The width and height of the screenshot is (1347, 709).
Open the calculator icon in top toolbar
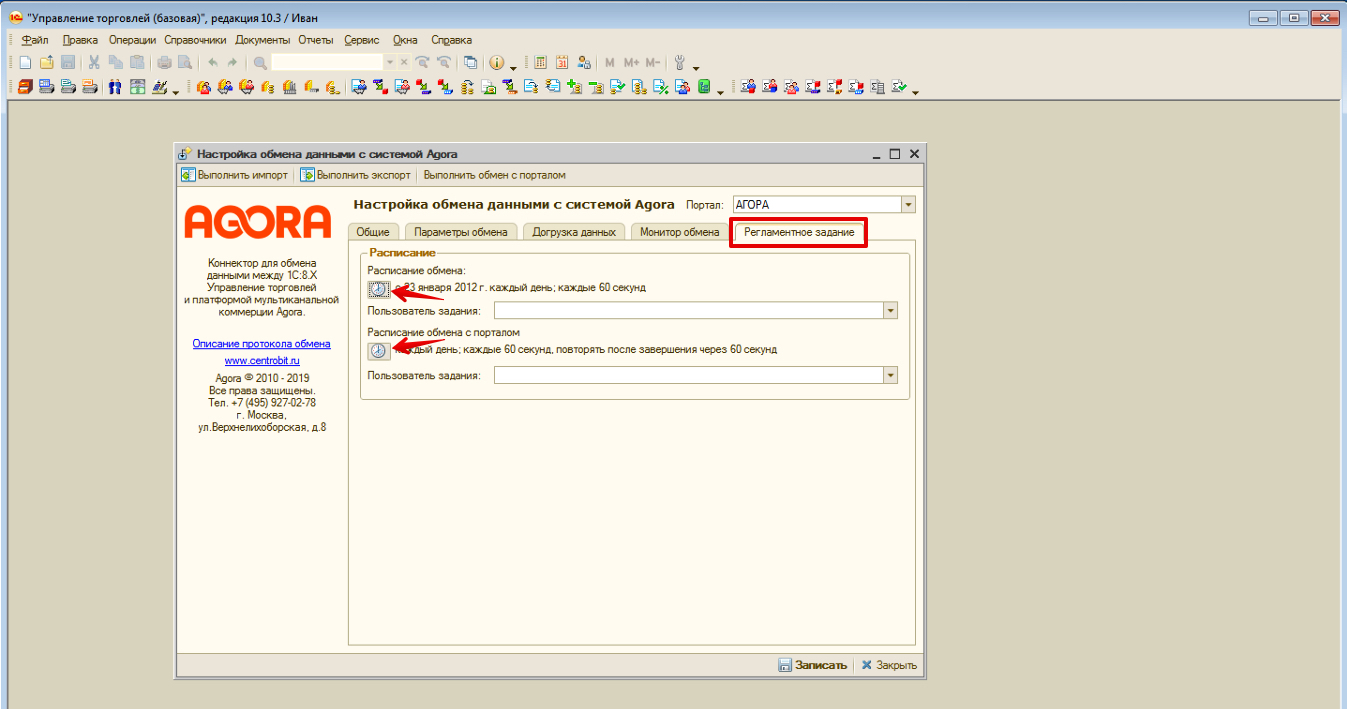point(540,62)
